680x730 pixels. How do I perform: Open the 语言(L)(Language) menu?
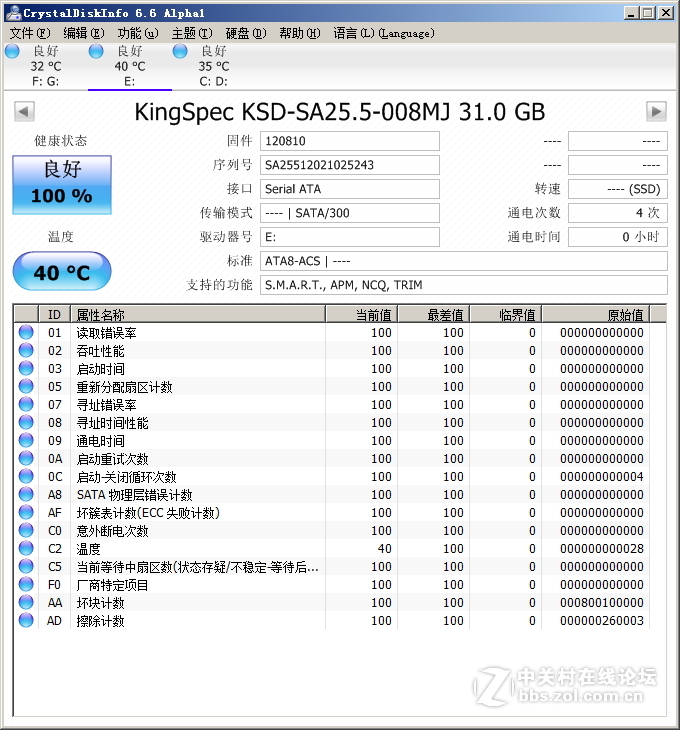[384, 33]
